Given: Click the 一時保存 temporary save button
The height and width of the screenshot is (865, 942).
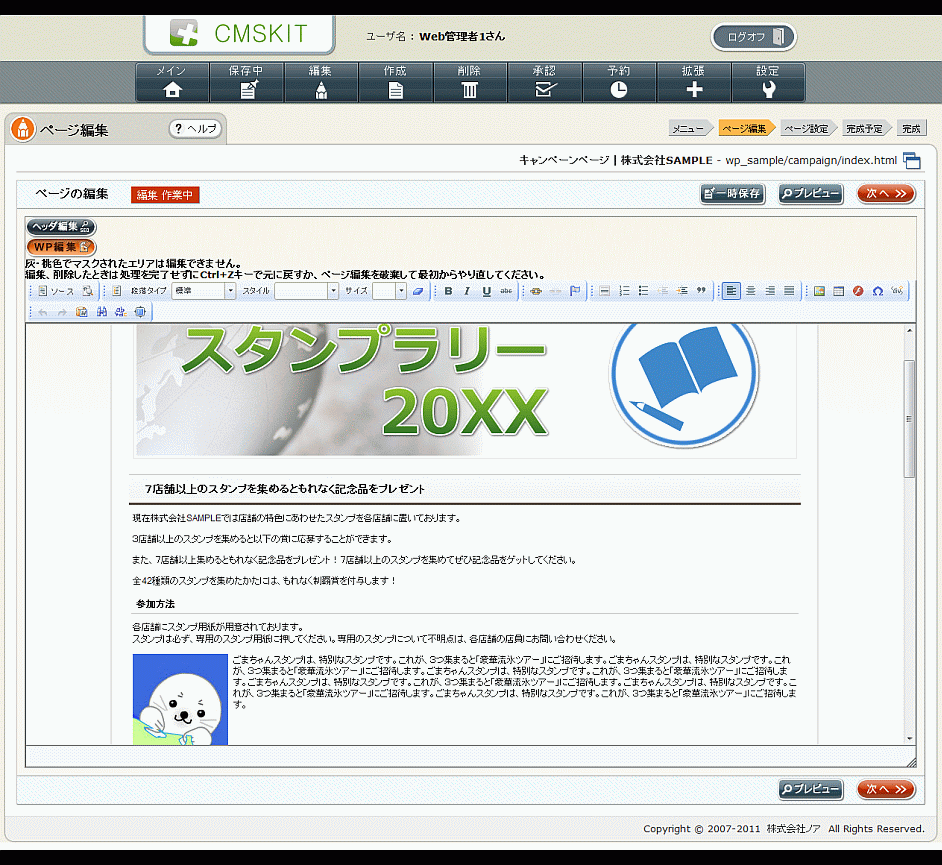Looking at the screenshot, I should (733, 194).
